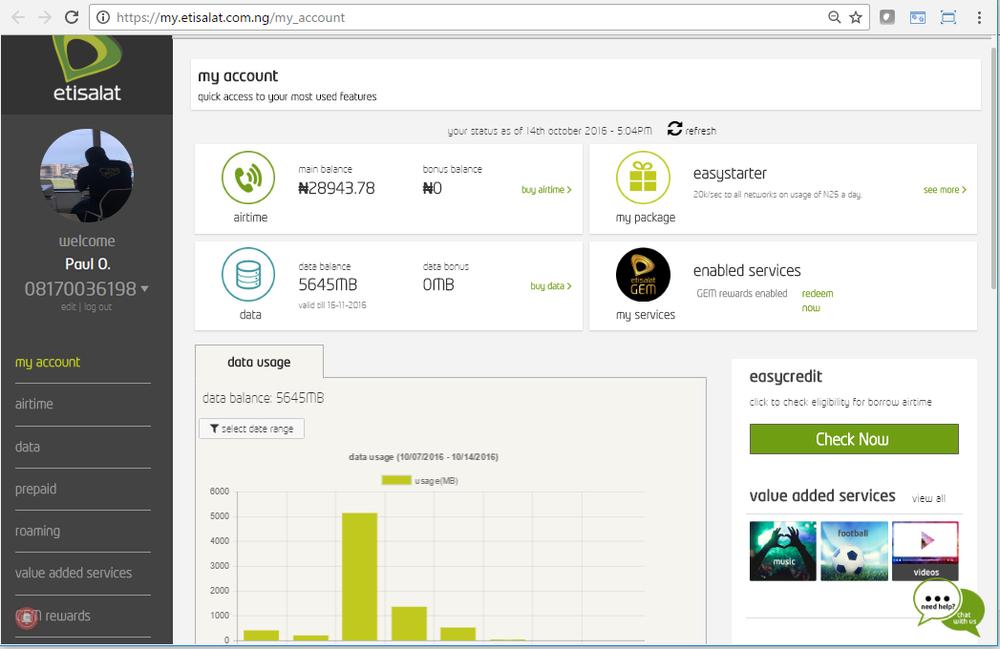Screen dimensions: 1000x649
Task: Click the 'GEM rewards enabled' text
Action: point(742,293)
